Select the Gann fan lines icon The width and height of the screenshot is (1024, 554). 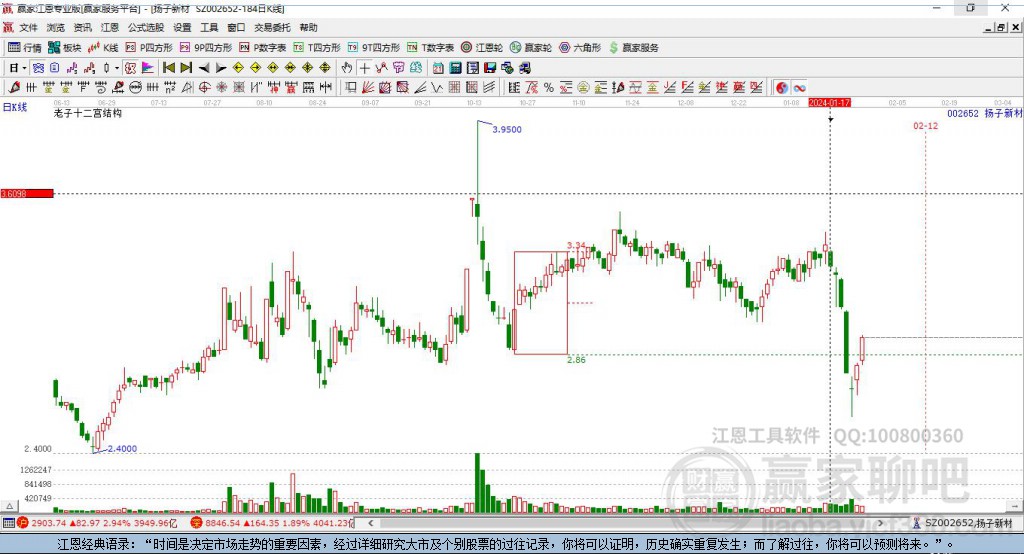pos(368,88)
